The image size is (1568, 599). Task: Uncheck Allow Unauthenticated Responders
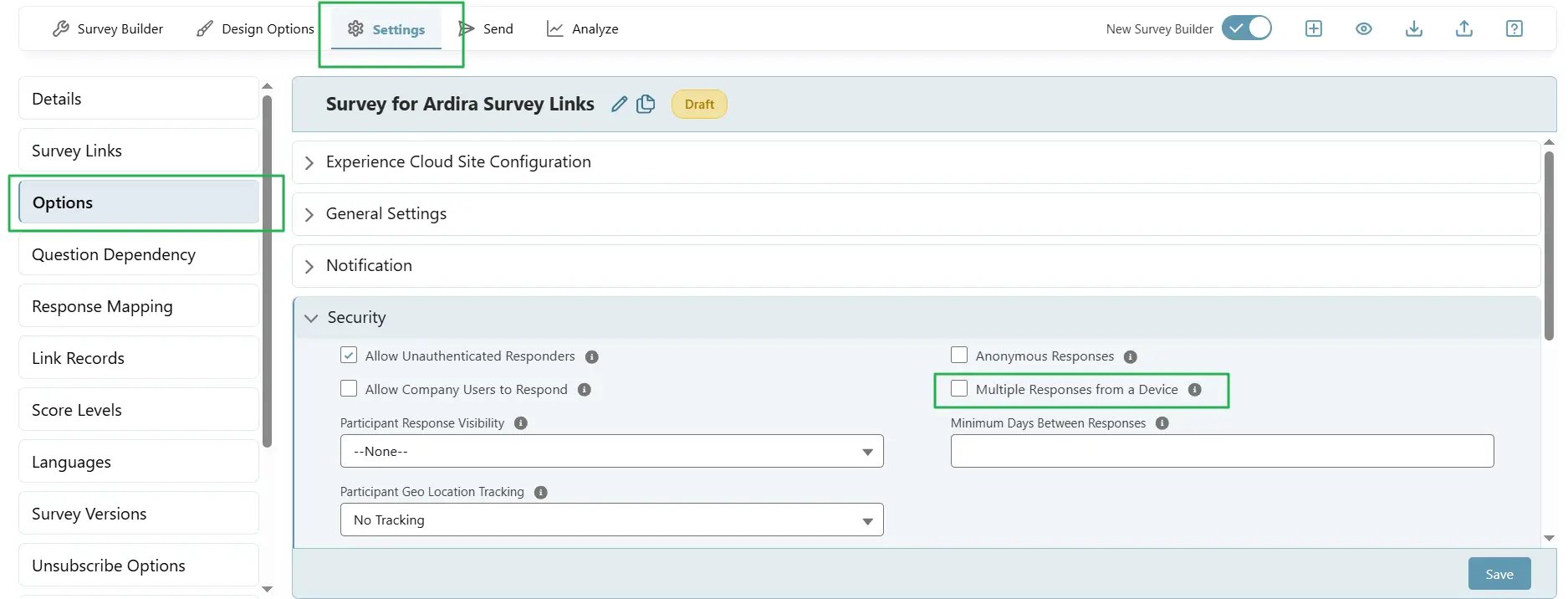pos(349,356)
